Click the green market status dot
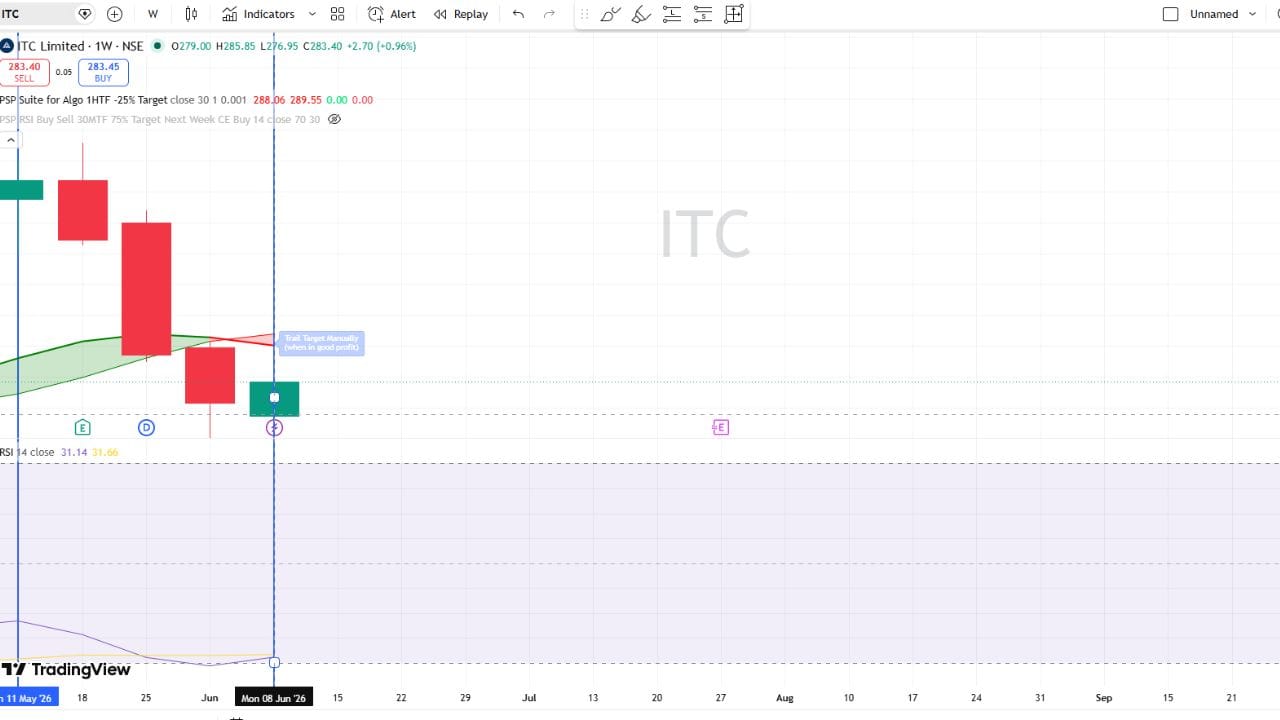The width and height of the screenshot is (1280, 720). coord(158,46)
